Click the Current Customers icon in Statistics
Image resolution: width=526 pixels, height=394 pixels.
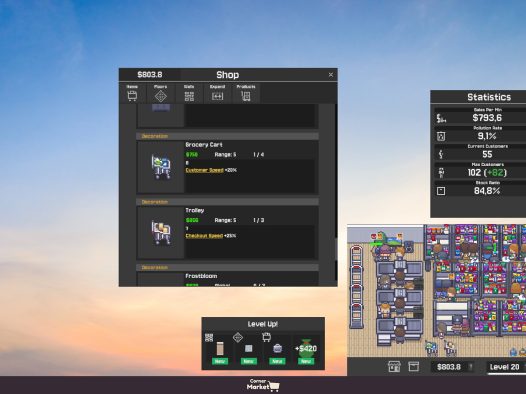pos(441,155)
